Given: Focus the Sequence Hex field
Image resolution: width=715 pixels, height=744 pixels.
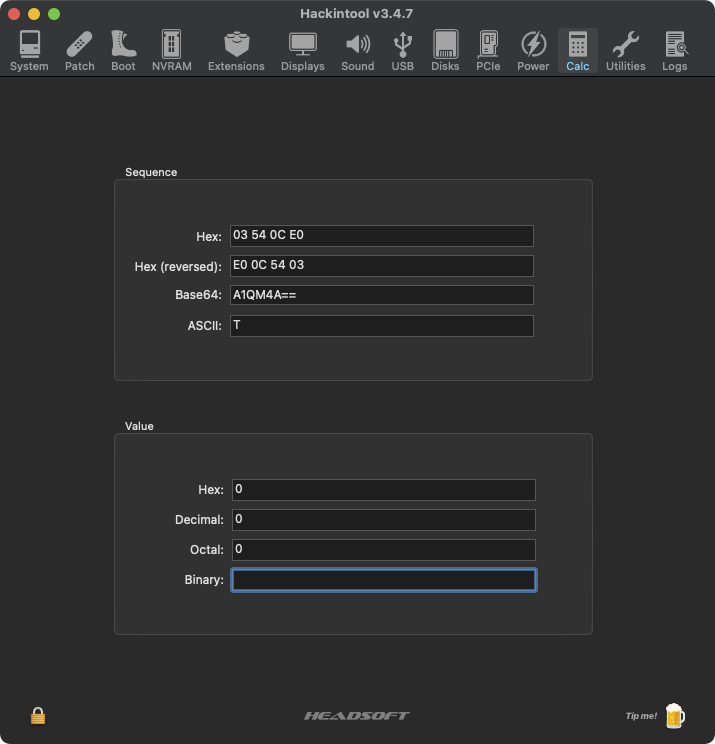Looking at the screenshot, I should pyautogui.click(x=382, y=236).
